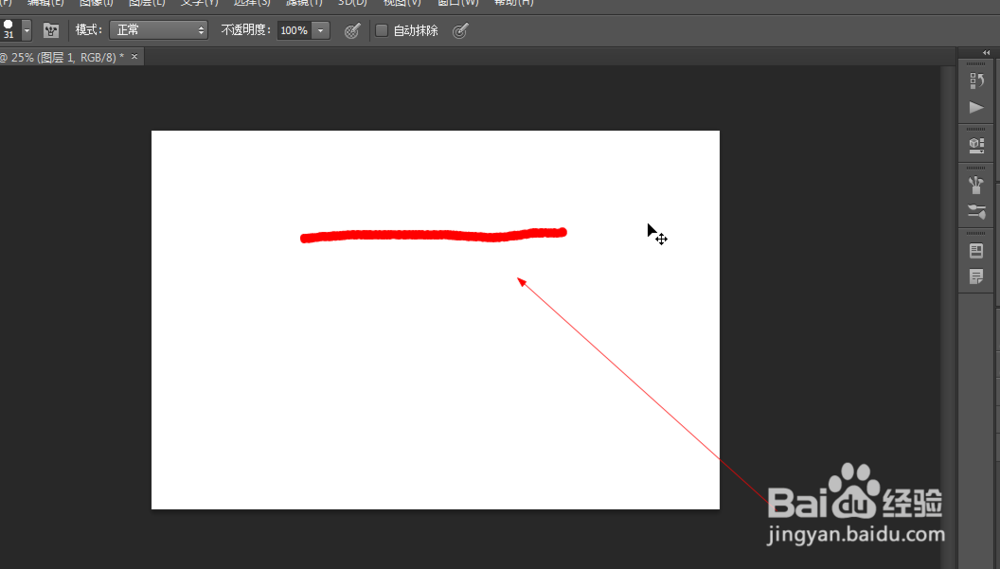This screenshot has width=1000, height=569.
Task: Enable the 自动抹除 checkbox
Action: (x=381, y=30)
